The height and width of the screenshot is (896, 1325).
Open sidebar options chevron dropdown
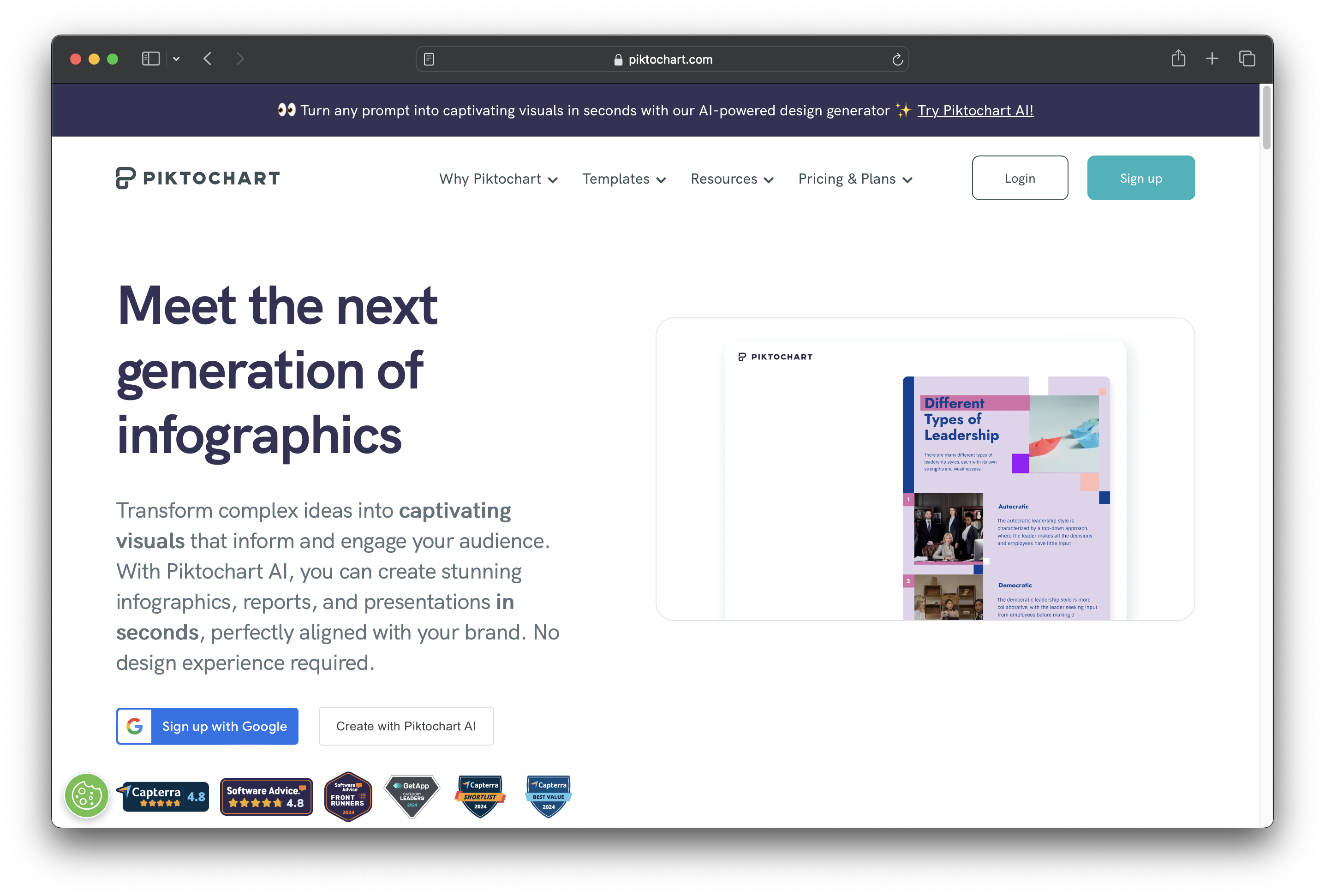click(176, 59)
